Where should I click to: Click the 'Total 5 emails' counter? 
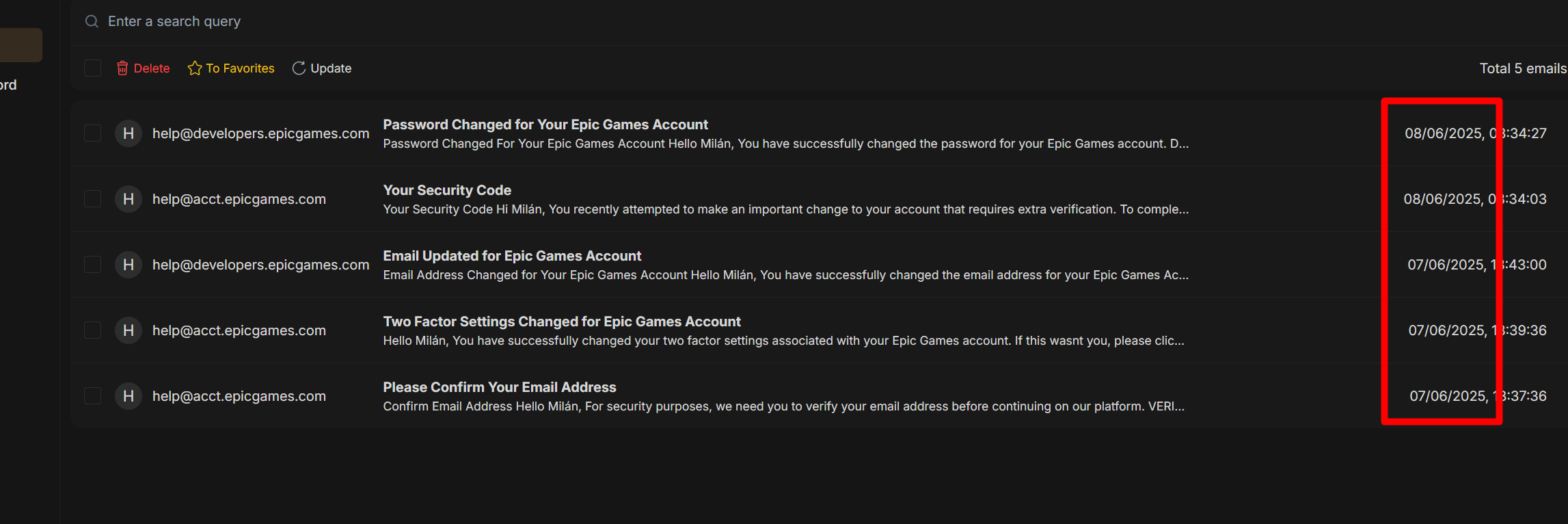(1524, 68)
